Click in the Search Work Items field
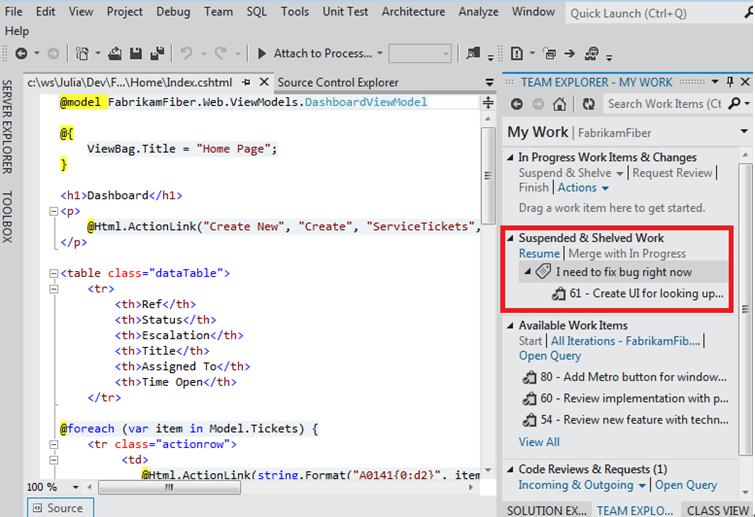The height and width of the screenshot is (517, 755). tap(664, 104)
